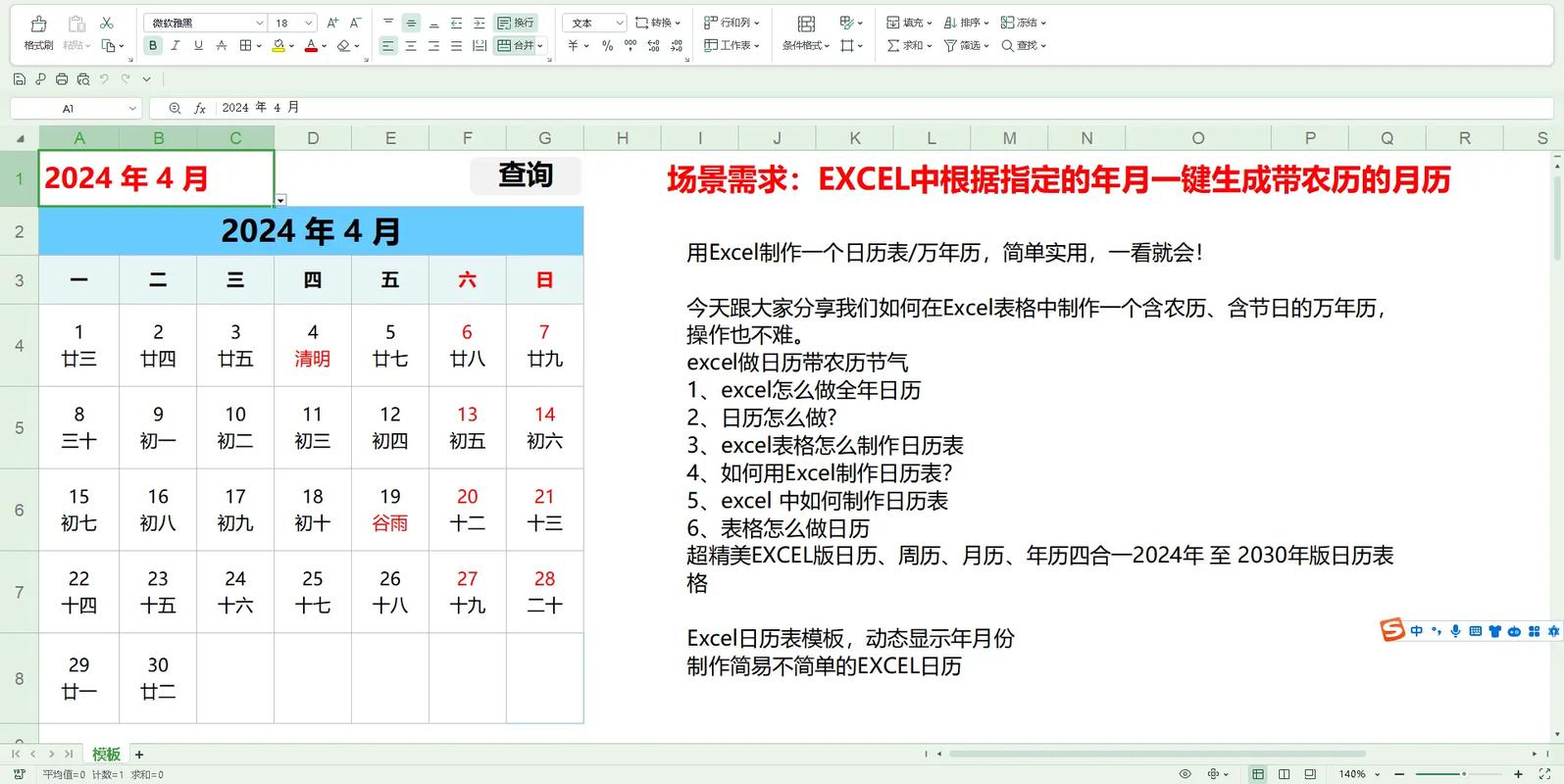Image resolution: width=1564 pixels, height=784 pixels.
Task: Click the red font color swatch
Action: click(311, 45)
